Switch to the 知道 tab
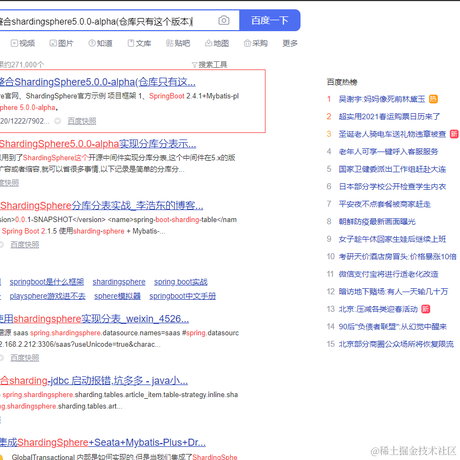 (x=100, y=43)
